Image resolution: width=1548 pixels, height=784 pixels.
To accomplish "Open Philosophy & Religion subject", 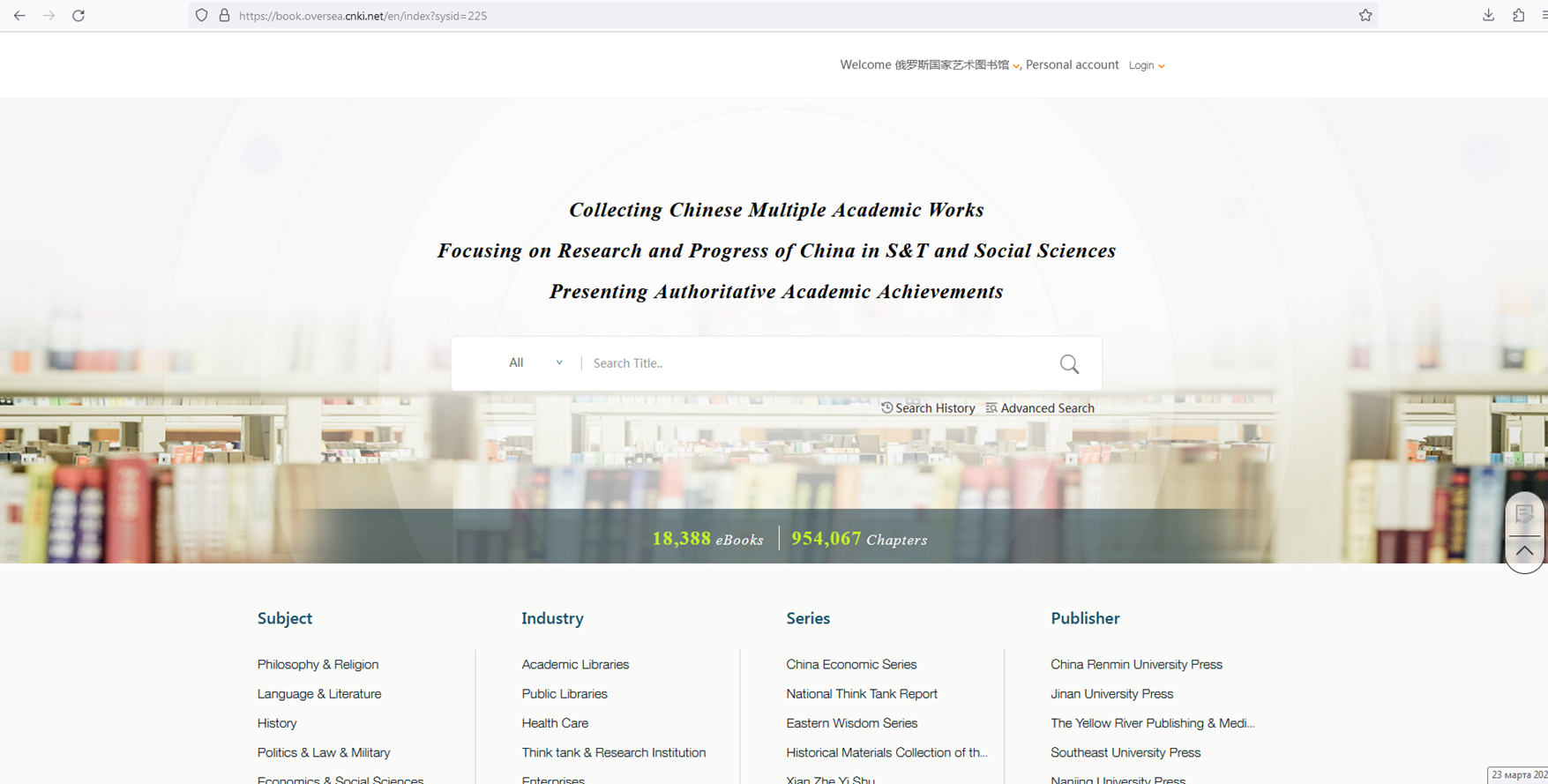I will (318, 664).
